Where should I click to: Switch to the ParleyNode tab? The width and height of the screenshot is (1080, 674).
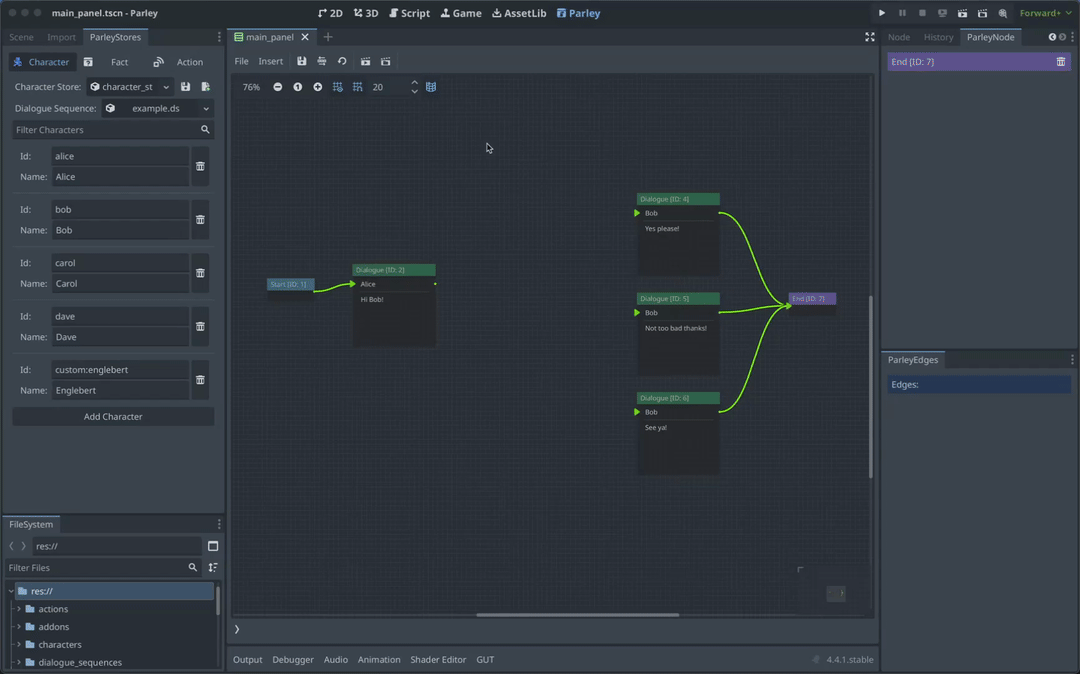pos(990,37)
